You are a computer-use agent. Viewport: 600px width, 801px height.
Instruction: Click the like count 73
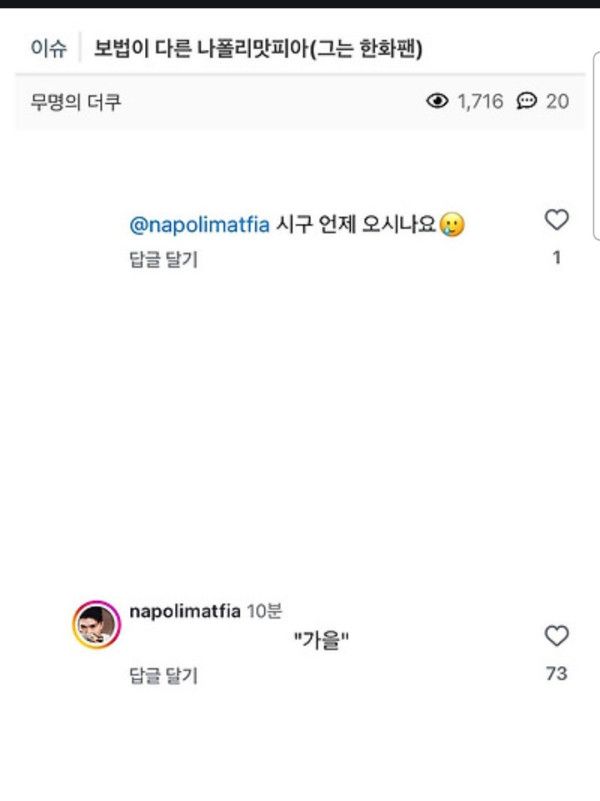coord(556,674)
